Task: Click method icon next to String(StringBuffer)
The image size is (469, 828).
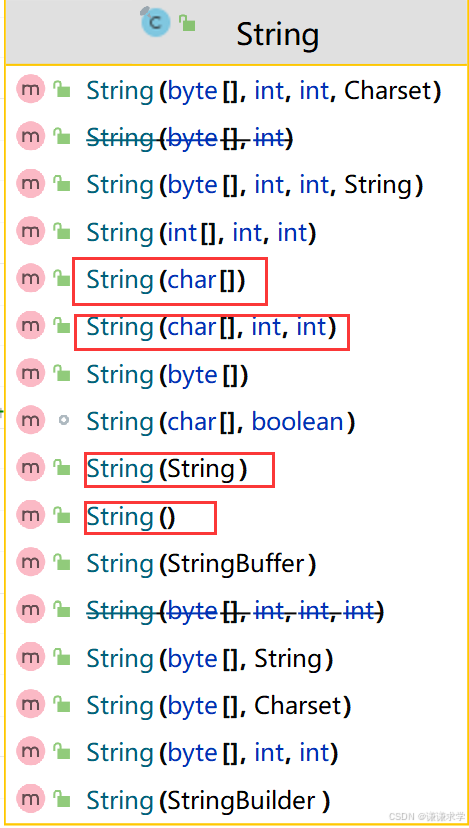Action: pos(31,563)
